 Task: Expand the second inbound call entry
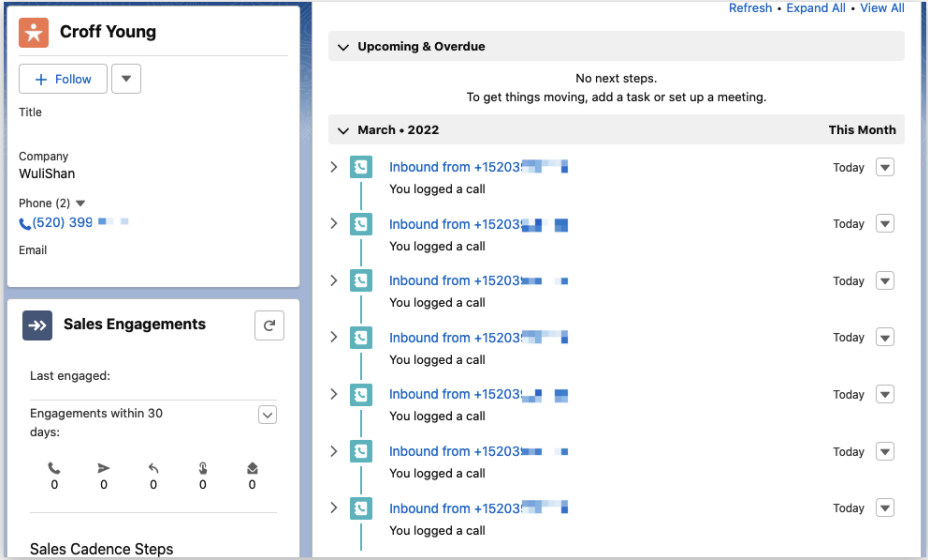point(334,223)
